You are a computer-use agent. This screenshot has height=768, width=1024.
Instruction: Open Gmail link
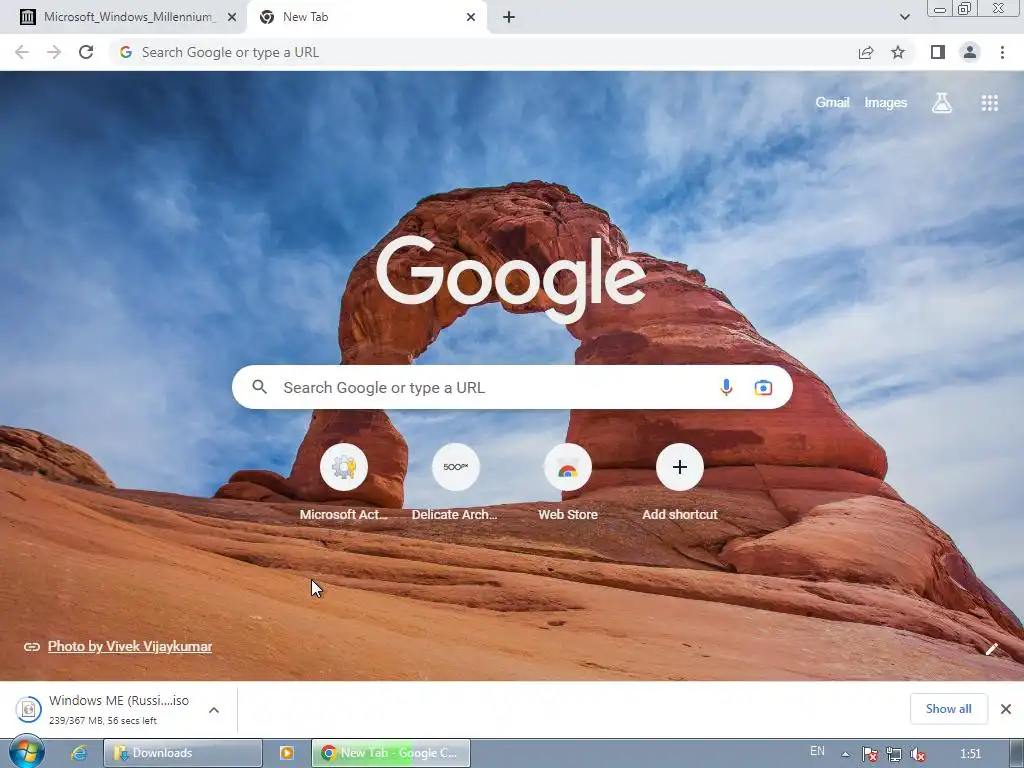click(x=832, y=103)
